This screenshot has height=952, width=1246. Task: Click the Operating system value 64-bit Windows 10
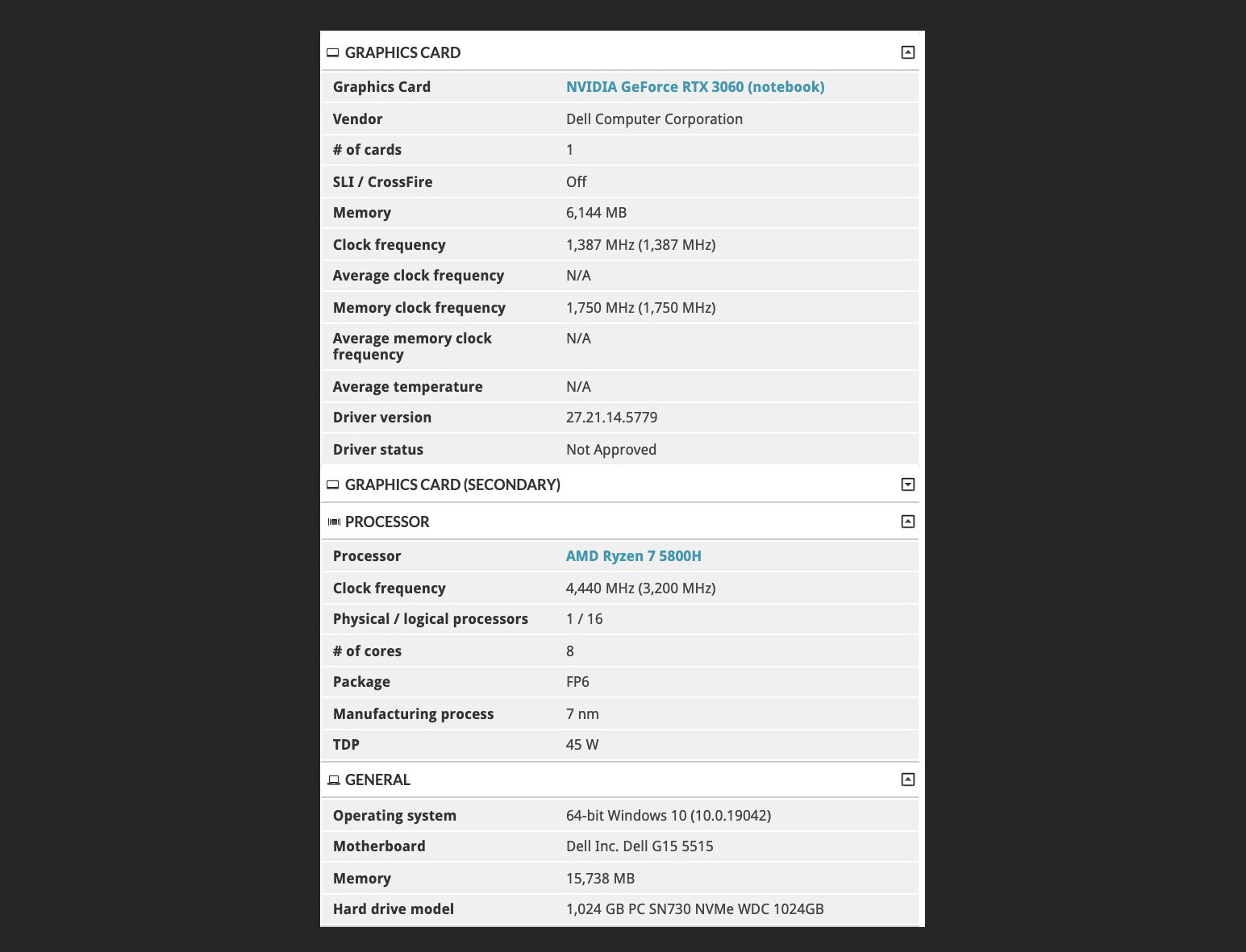tap(668, 816)
